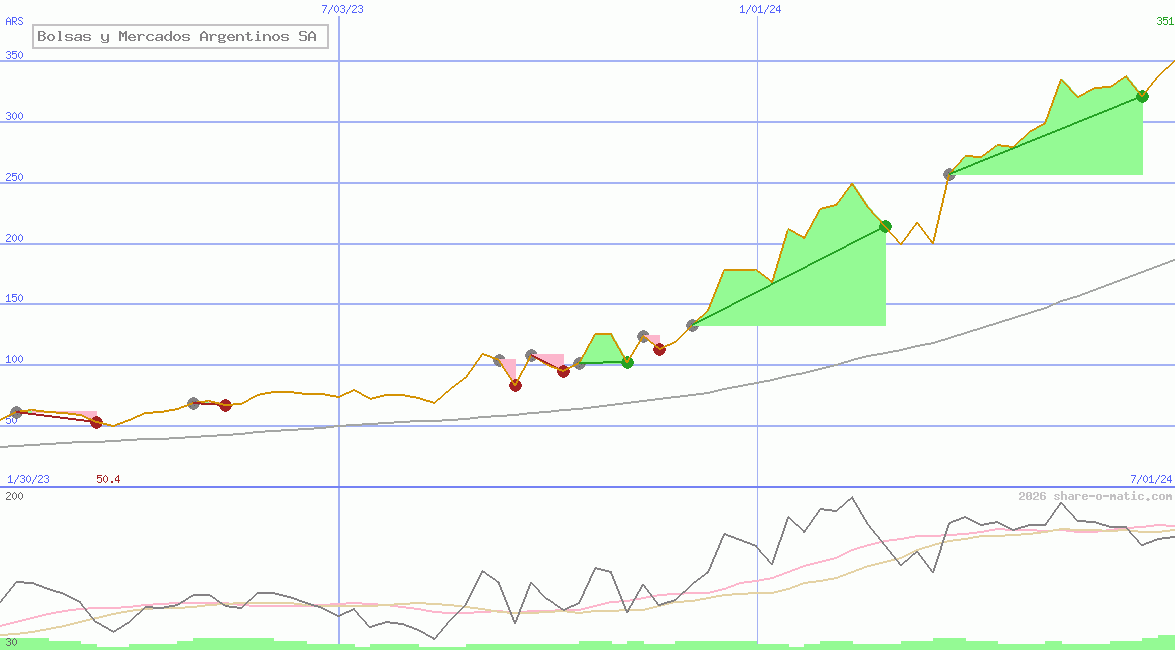Image resolution: width=1175 pixels, height=650 pixels.
Task: Click the ARS currency label
Action: [x=14, y=20]
